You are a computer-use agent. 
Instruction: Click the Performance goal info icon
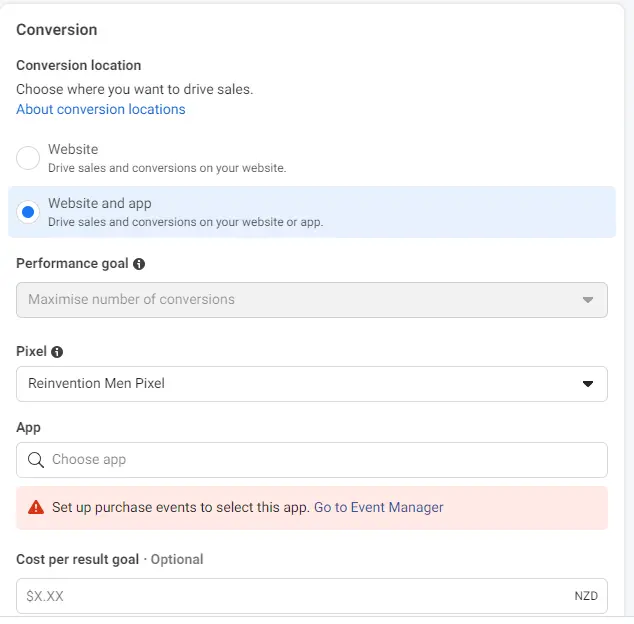[x=139, y=265]
